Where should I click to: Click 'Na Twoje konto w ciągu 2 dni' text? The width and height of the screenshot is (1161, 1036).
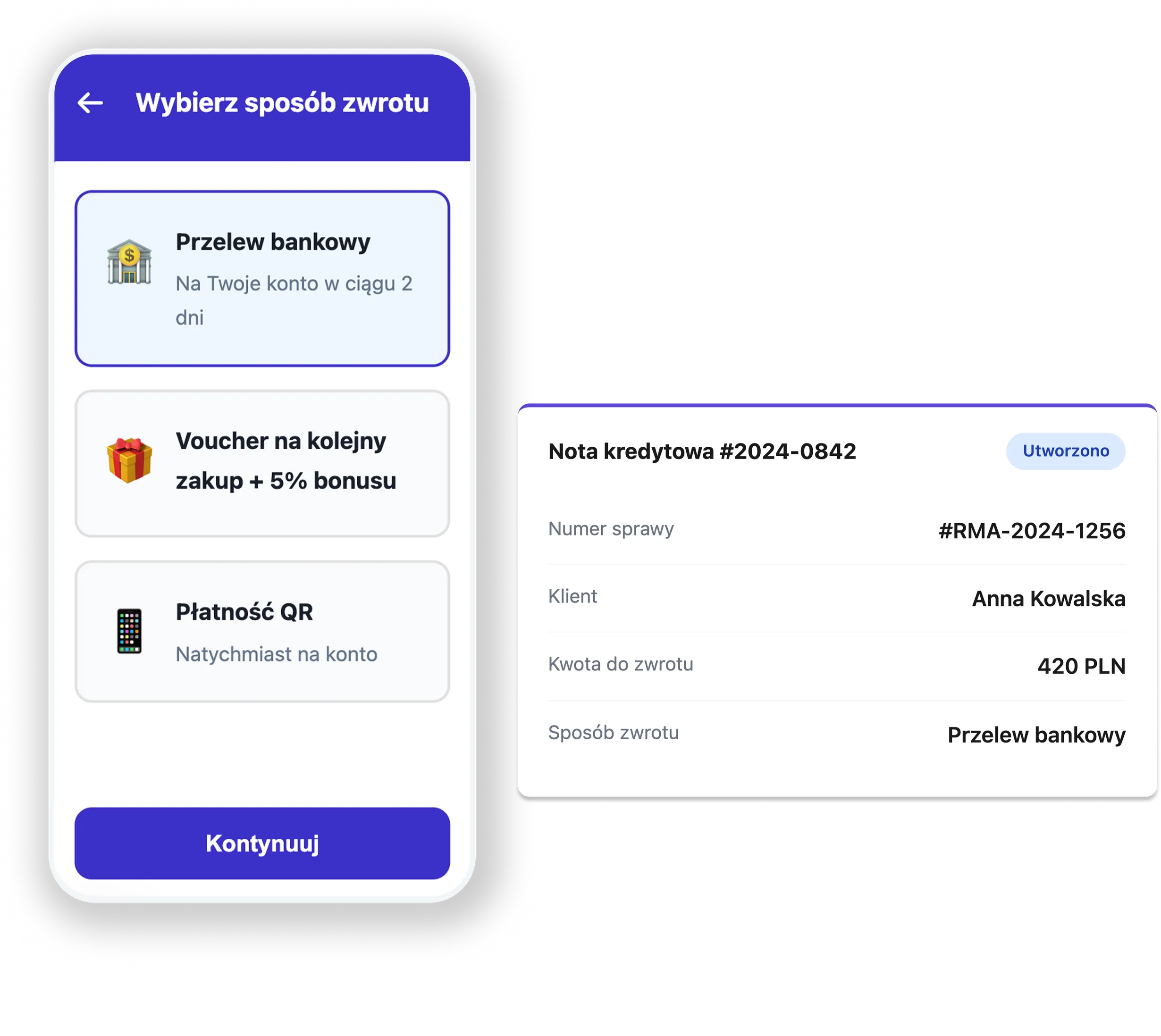tap(294, 300)
